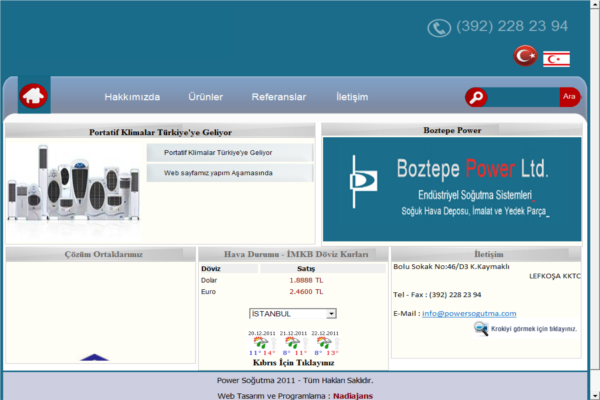Click the Euro rate 2.4600 TL
The height and width of the screenshot is (400, 600).
tap(306, 292)
